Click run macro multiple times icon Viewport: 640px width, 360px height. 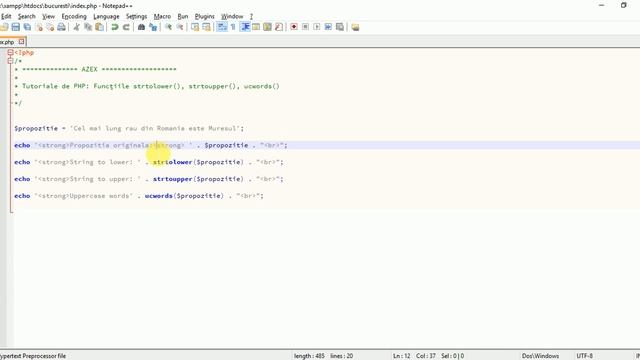(x=328, y=27)
